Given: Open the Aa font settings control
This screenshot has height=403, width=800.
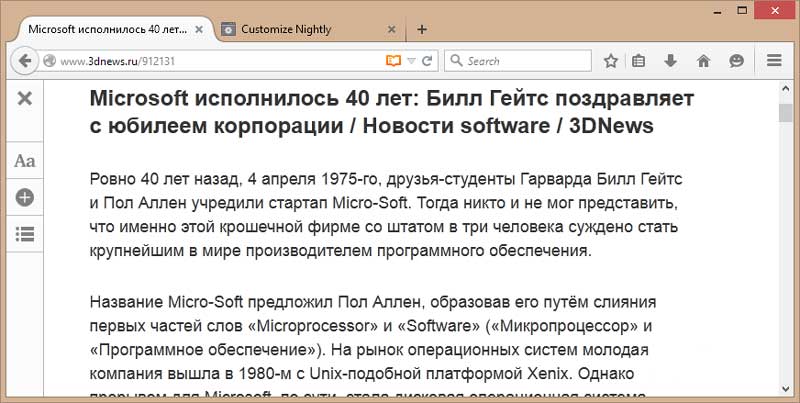Looking at the screenshot, I should coord(24,161).
